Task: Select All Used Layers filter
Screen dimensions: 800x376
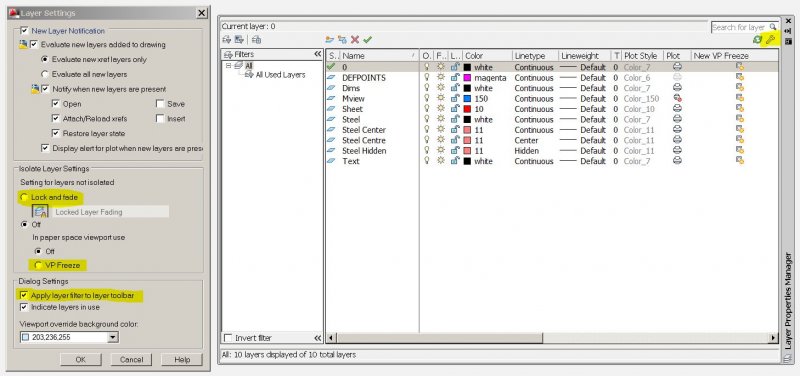Action: [280, 74]
